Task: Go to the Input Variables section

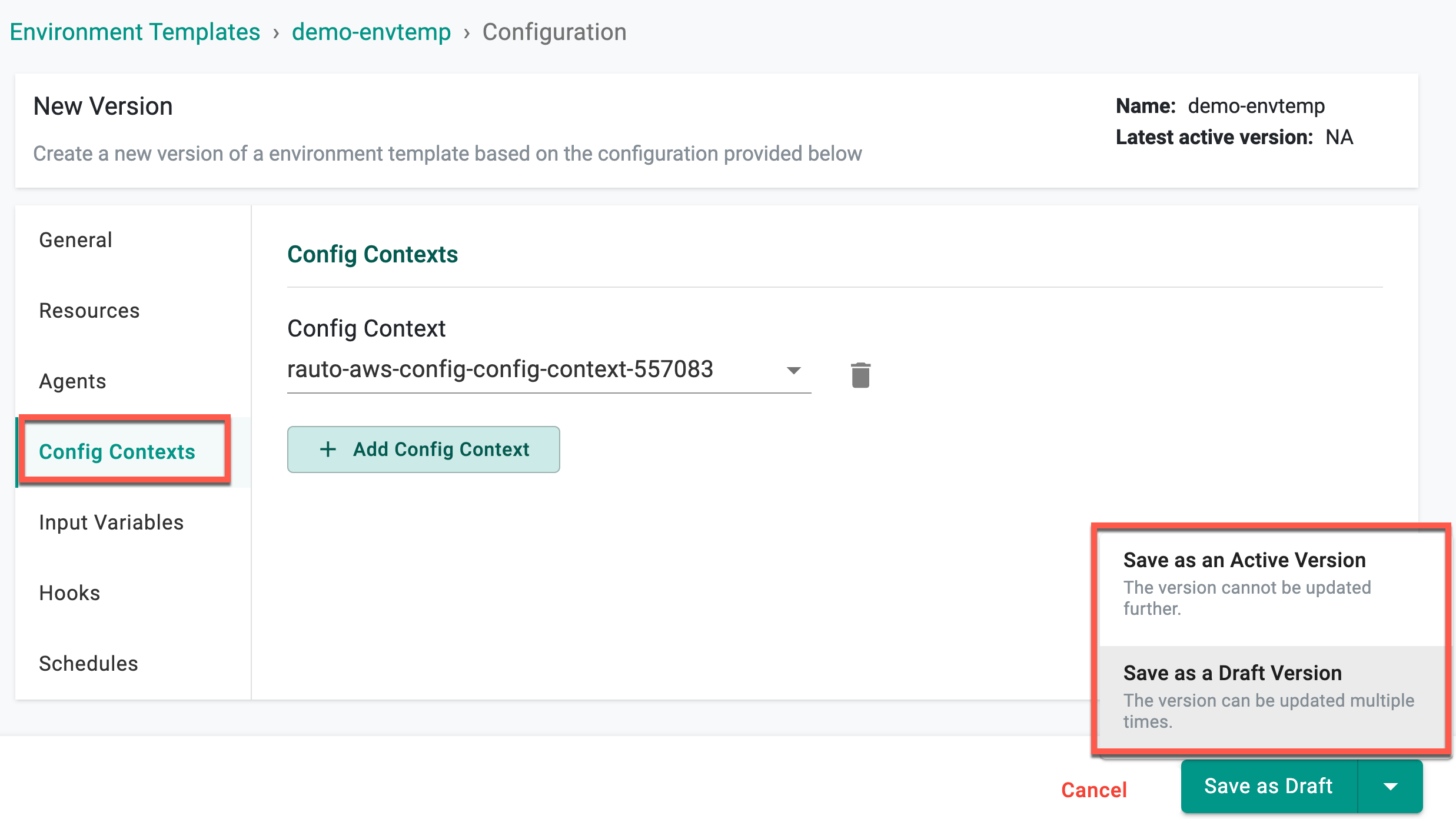Action: pyautogui.click(x=133, y=522)
